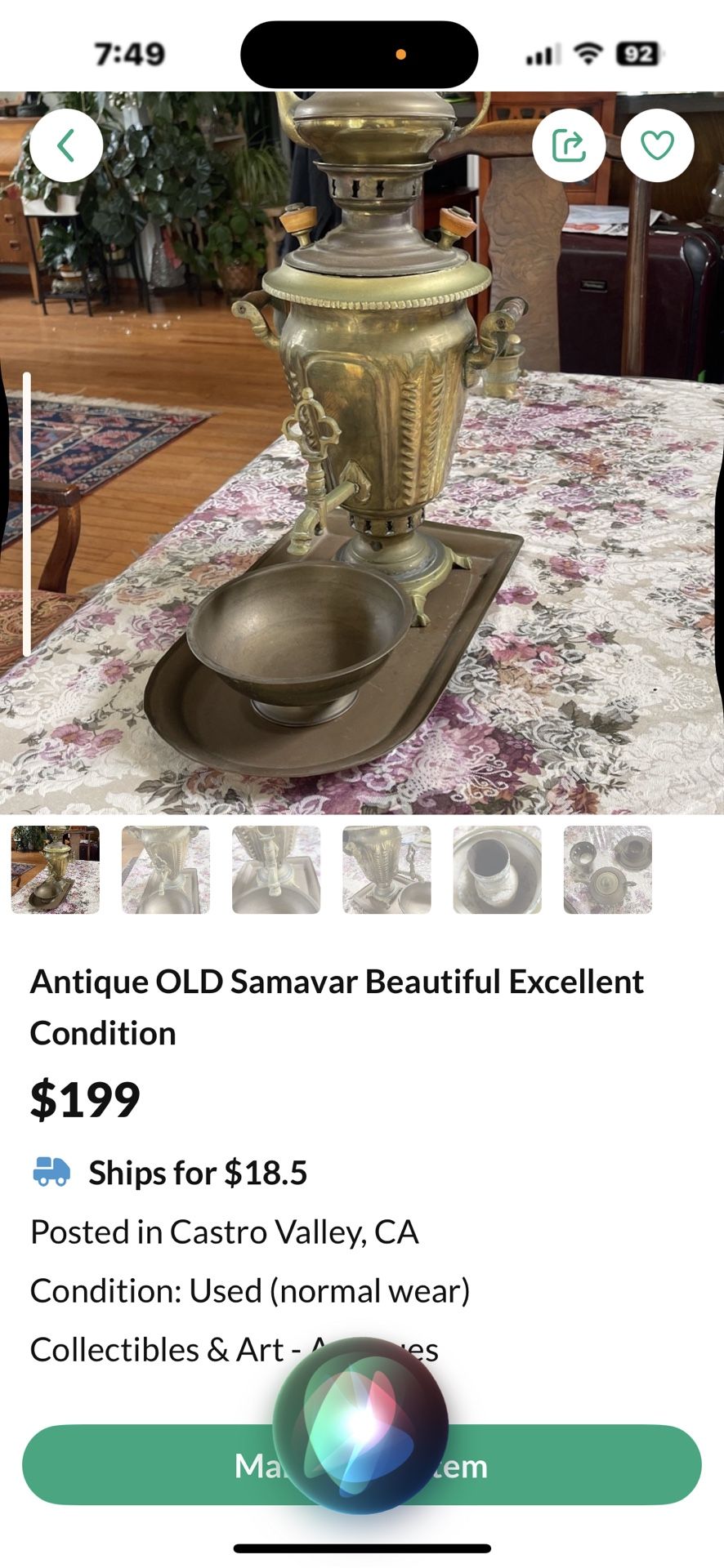The image size is (724, 1568).
Task: Select the second photo thumbnail
Action: pyautogui.click(x=166, y=870)
